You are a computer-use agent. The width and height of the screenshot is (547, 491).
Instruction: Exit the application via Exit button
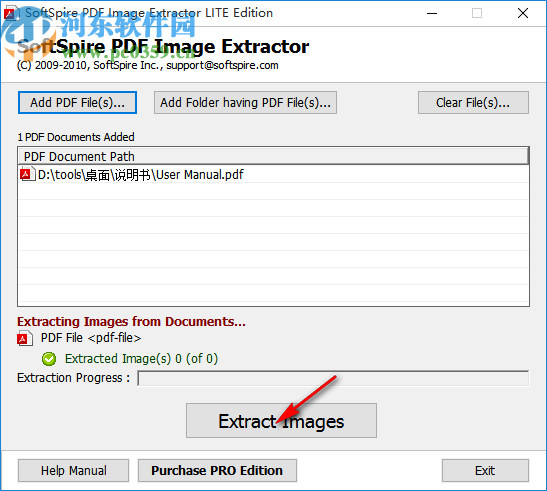pyautogui.click(x=485, y=470)
